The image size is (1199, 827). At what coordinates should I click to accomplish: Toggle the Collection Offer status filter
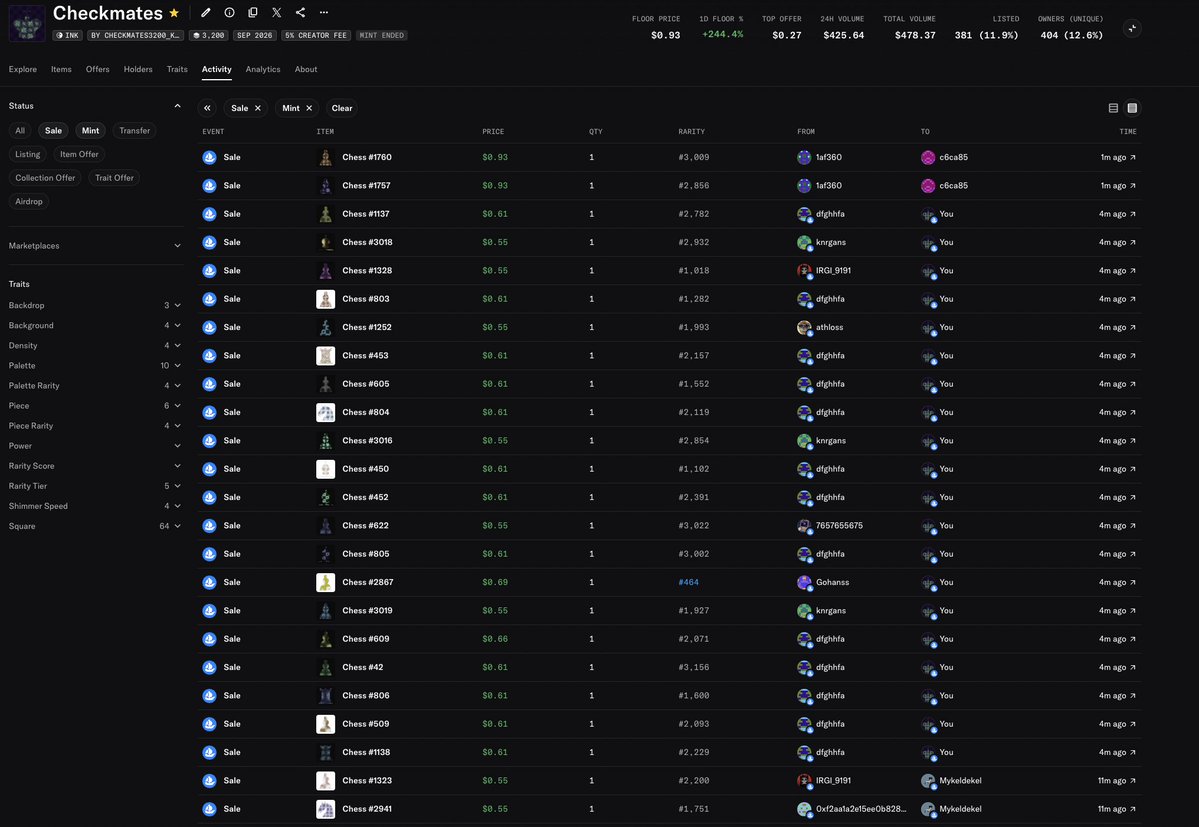click(x=45, y=178)
